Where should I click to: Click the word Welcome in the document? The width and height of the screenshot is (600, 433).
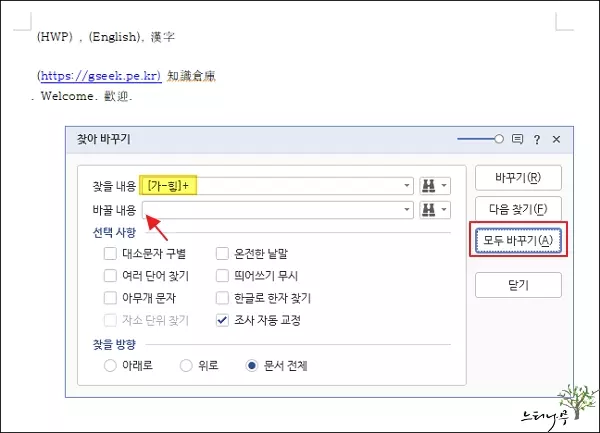tap(67, 96)
